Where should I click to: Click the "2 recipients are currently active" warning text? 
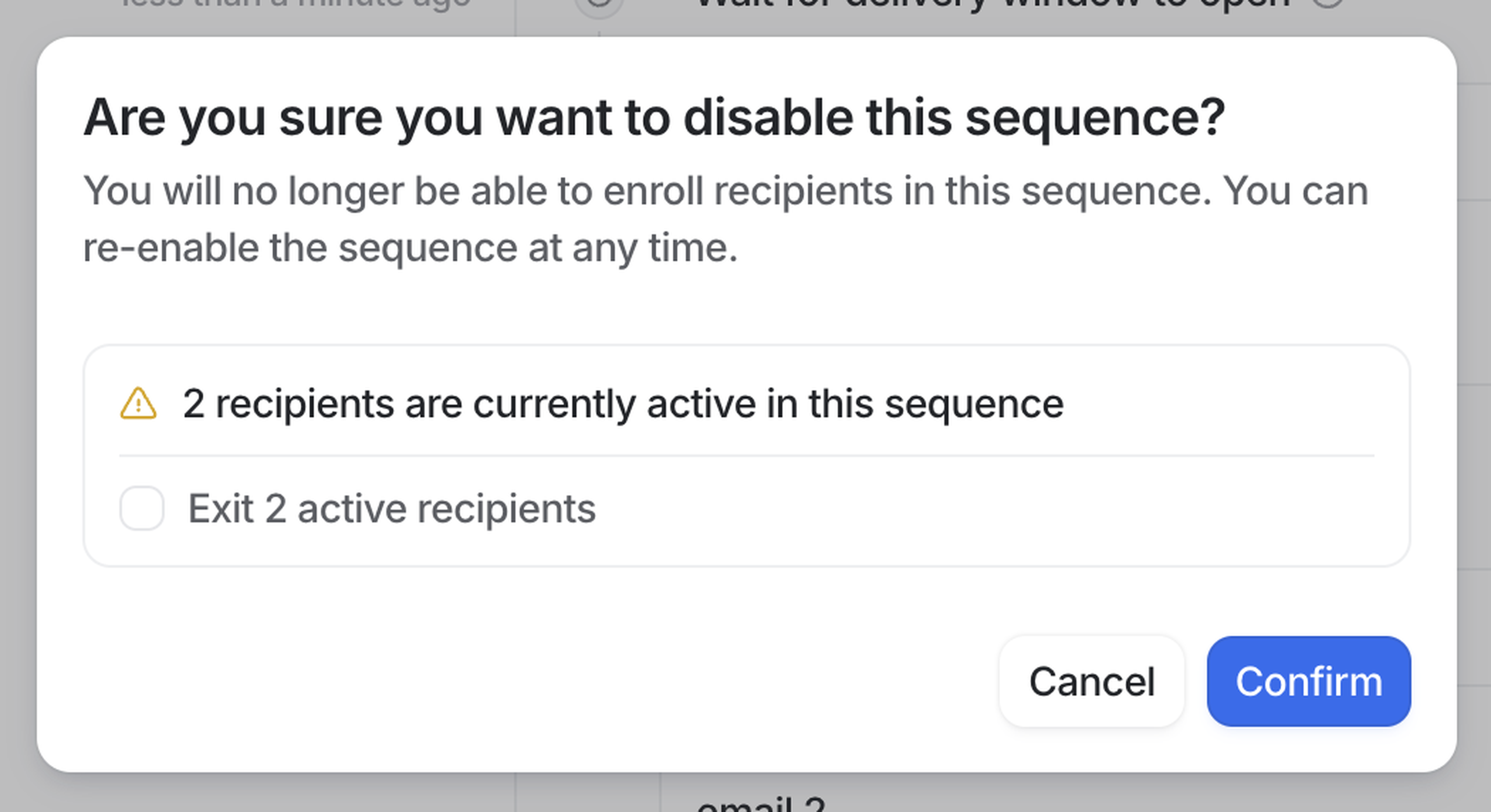(623, 403)
